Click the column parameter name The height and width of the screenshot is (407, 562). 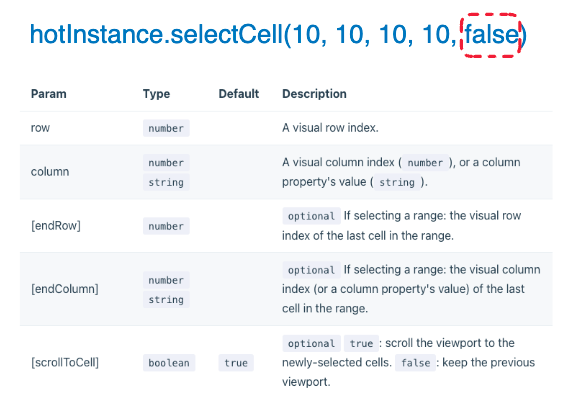[50, 172]
